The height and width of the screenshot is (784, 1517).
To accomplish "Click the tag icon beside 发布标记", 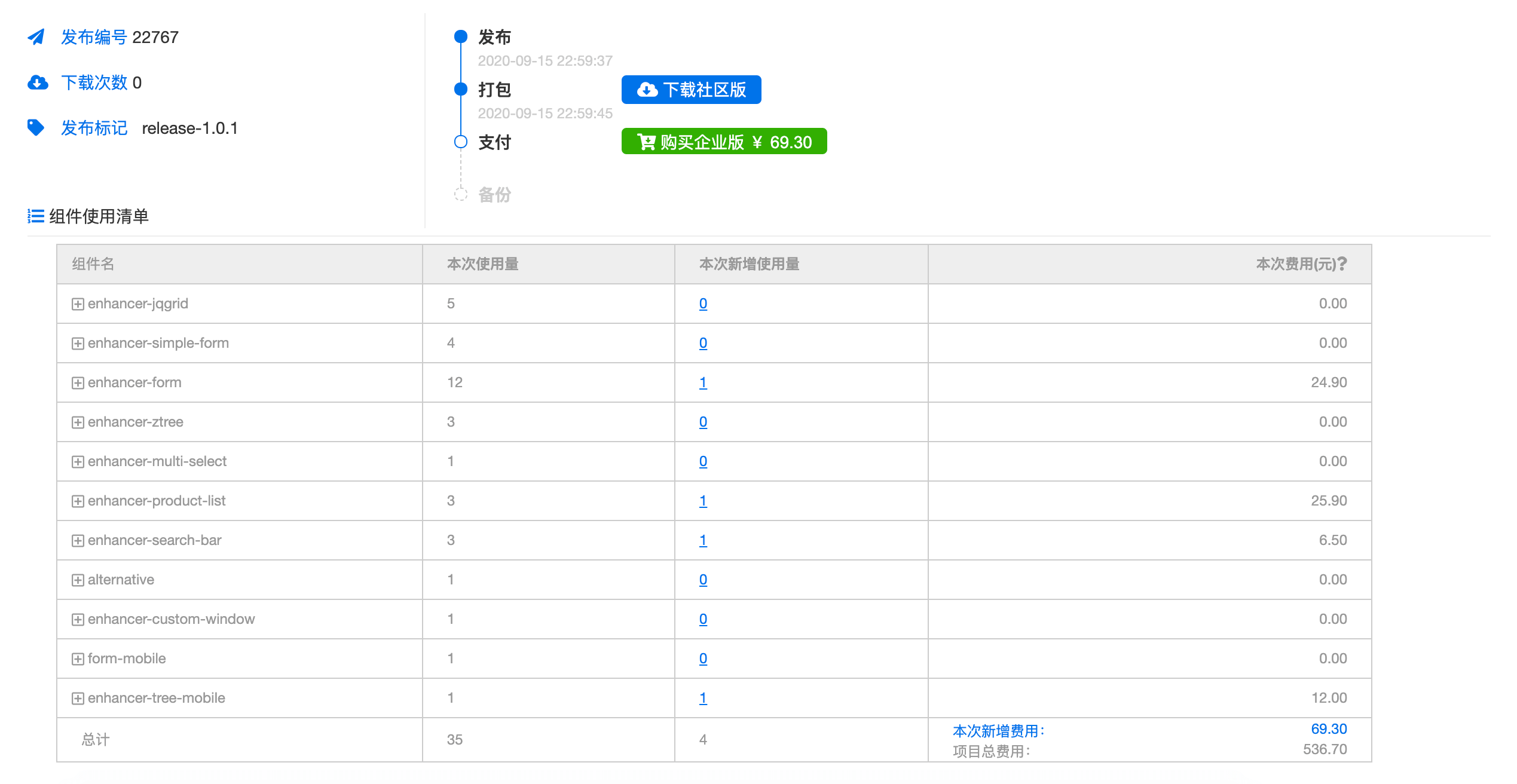I will [36, 127].
